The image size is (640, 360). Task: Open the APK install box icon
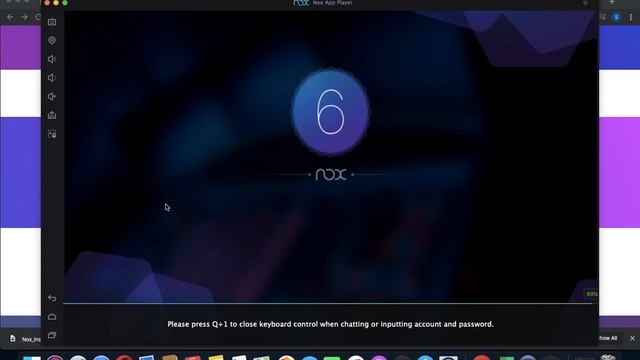click(x=52, y=115)
